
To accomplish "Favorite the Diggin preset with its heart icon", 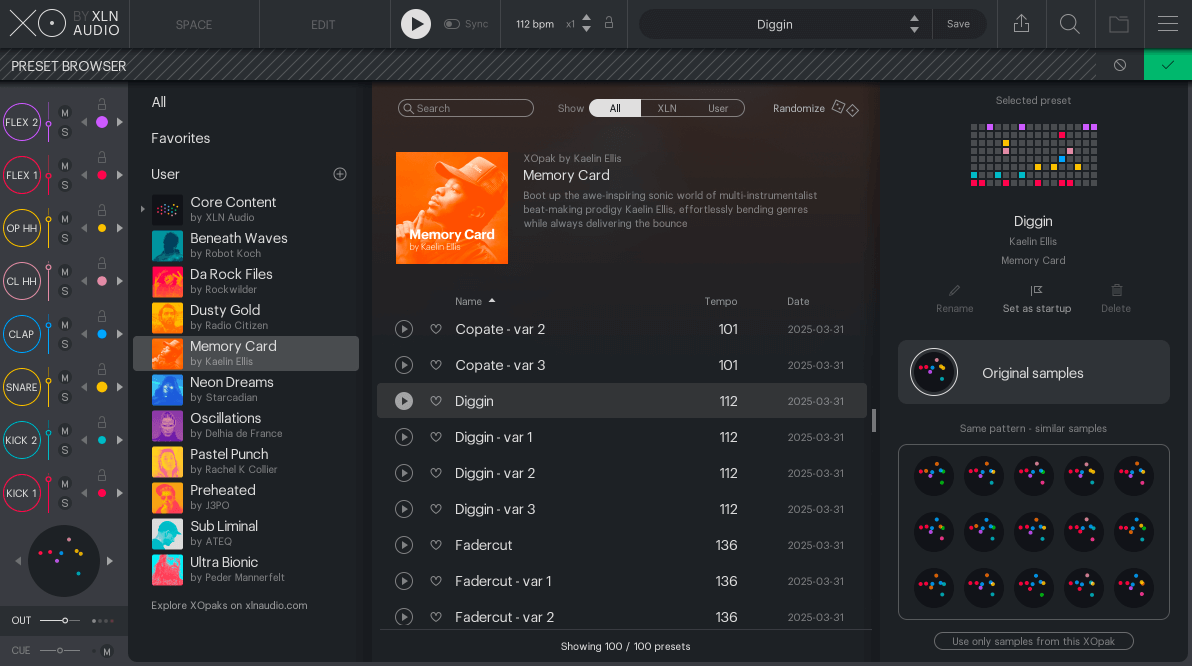I will coord(436,401).
